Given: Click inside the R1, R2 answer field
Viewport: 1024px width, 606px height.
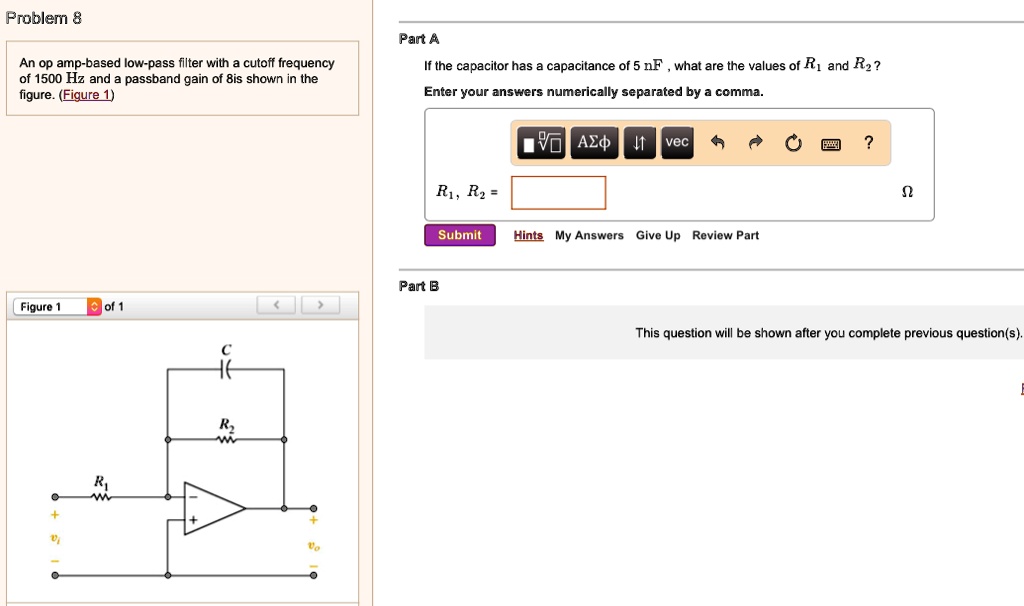Looking at the screenshot, I should 558,192.
